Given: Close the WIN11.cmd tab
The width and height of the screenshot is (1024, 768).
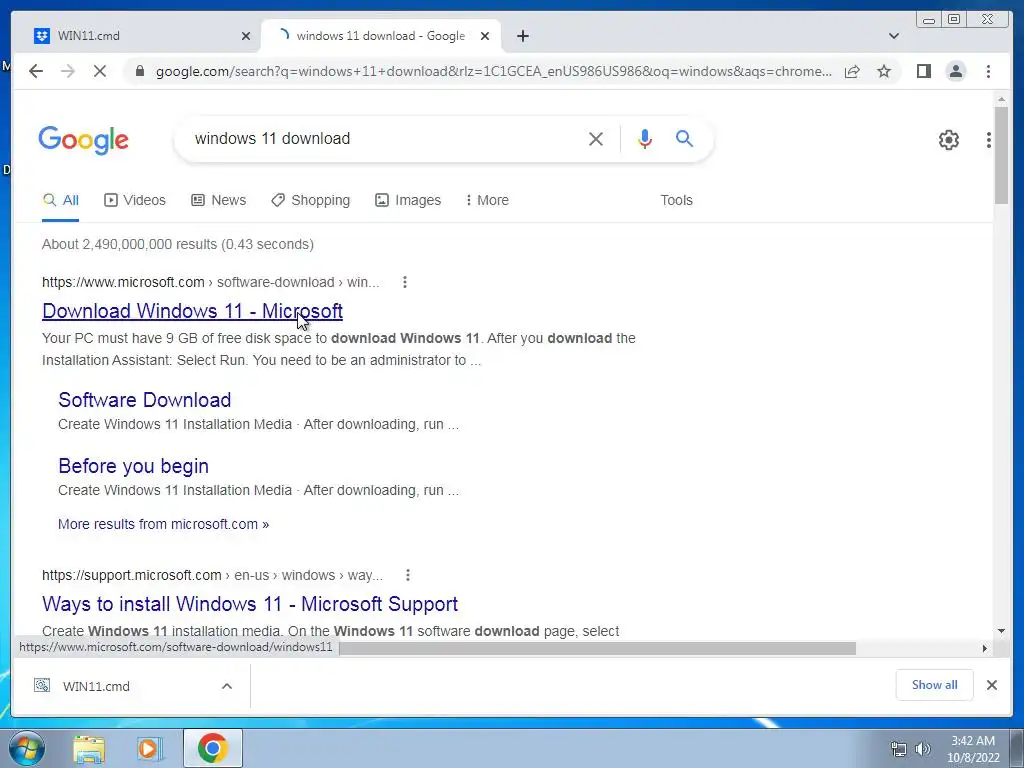Looking at the screenshot, I should click(246, 36).
